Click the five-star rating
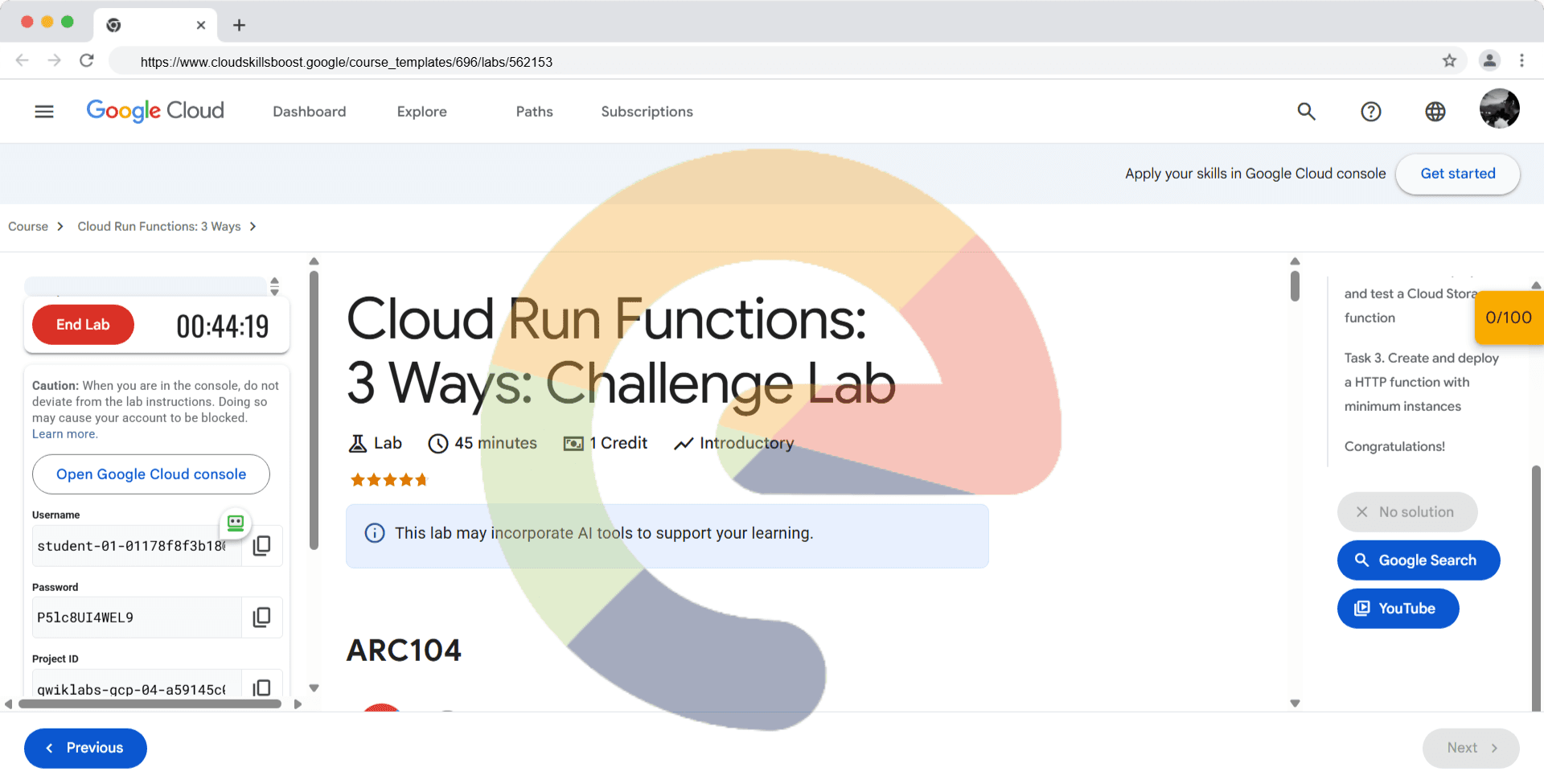 388,480
